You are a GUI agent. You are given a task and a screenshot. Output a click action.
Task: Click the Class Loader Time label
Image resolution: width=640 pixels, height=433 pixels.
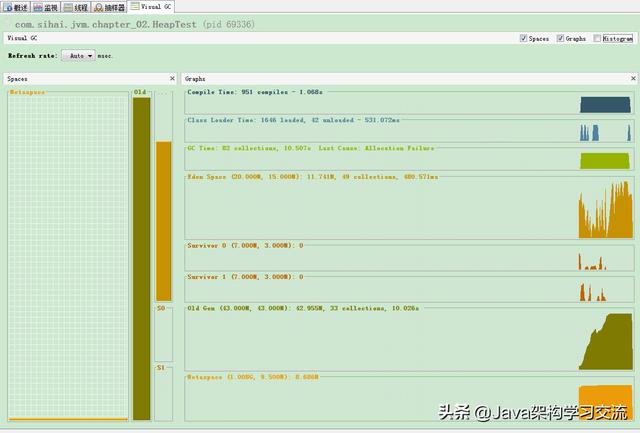(x=293, y=120)
